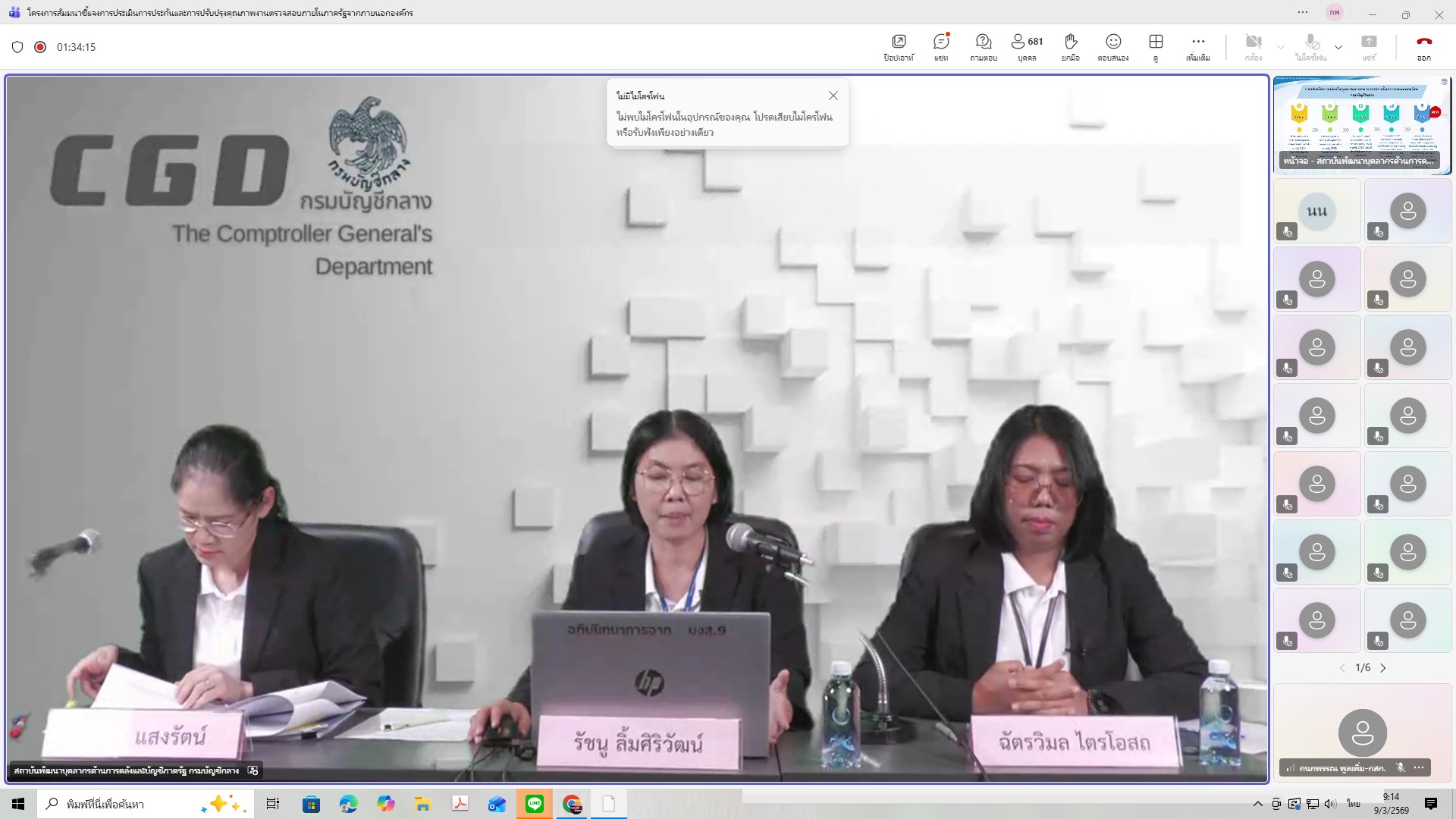Start sharing your screen
Viewport: 1456px width, 819px height.
pyautogui.click(x=1370, y=47)
